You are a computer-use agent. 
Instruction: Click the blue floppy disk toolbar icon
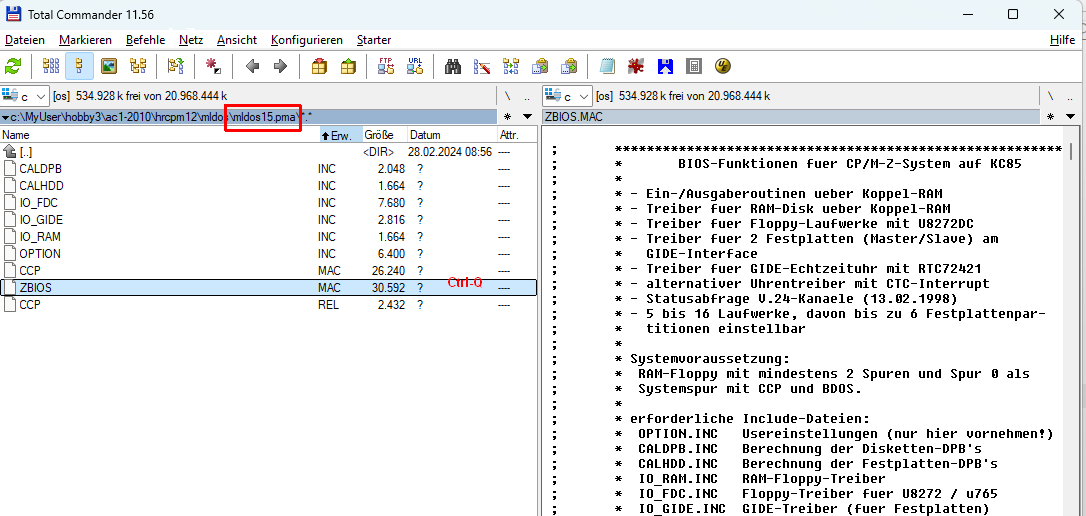[x=664, y=66]
